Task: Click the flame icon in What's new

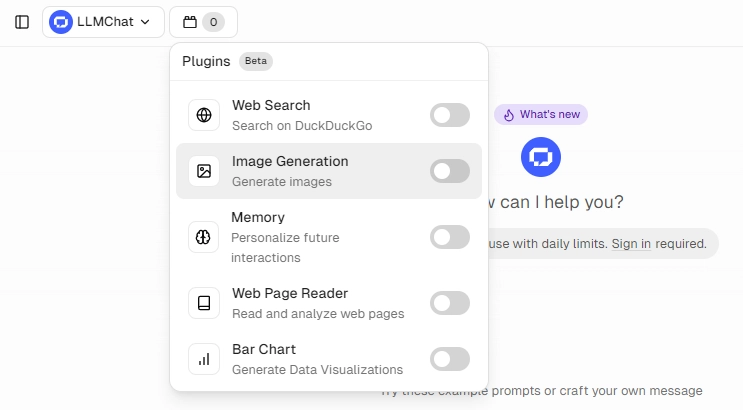Action: point(508,115)
